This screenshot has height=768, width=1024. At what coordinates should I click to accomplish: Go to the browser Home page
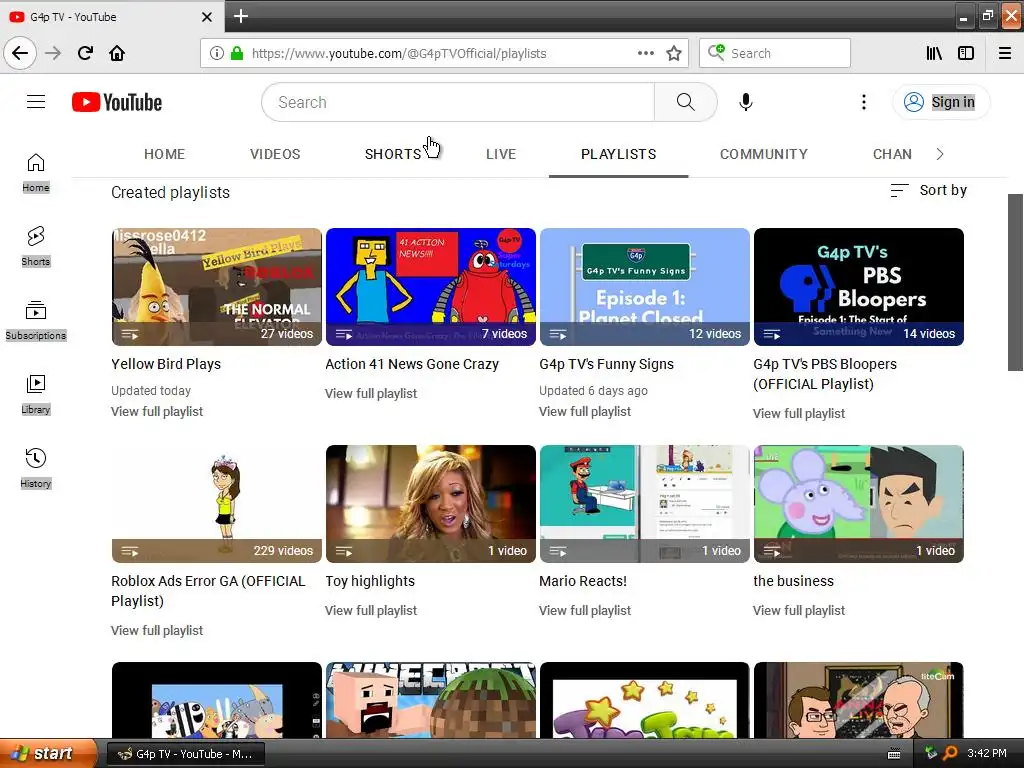point(117,53)
